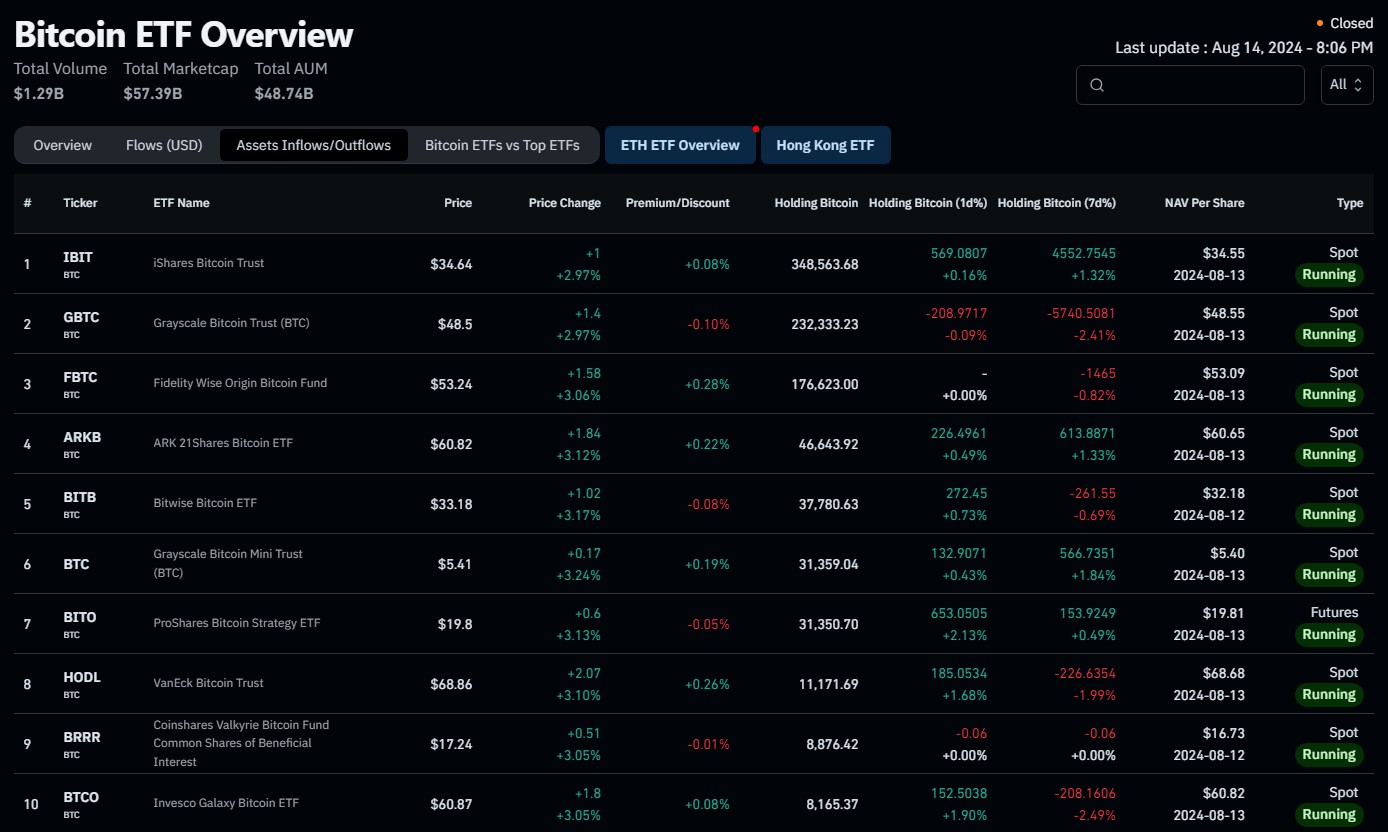Open the GBTC ticker link
The image size is (1388, 832).
click(x=81, y=317)
